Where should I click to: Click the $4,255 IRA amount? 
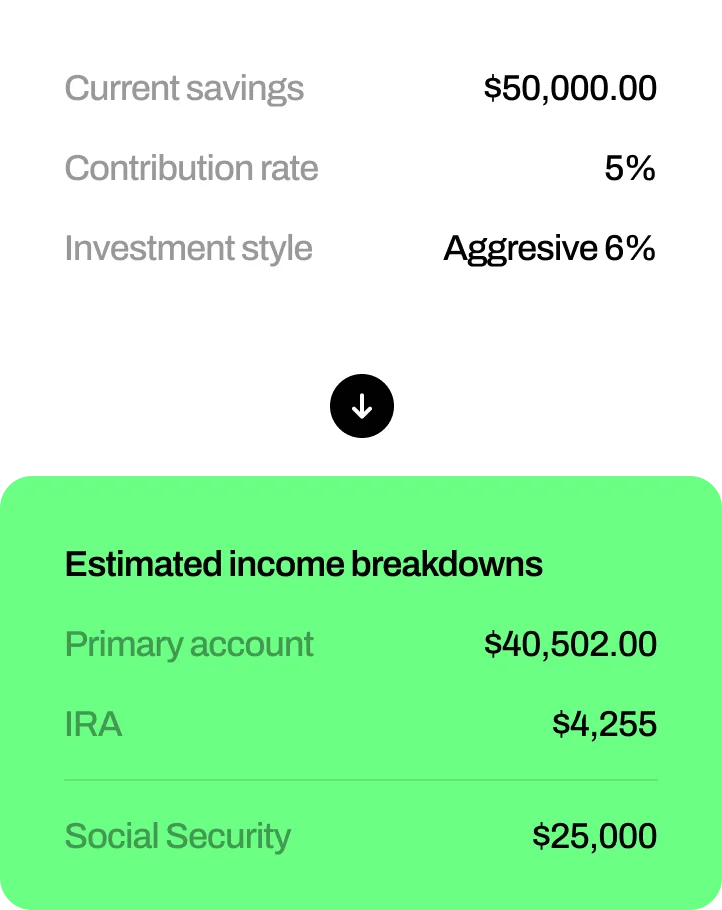[x=604, y=724]
